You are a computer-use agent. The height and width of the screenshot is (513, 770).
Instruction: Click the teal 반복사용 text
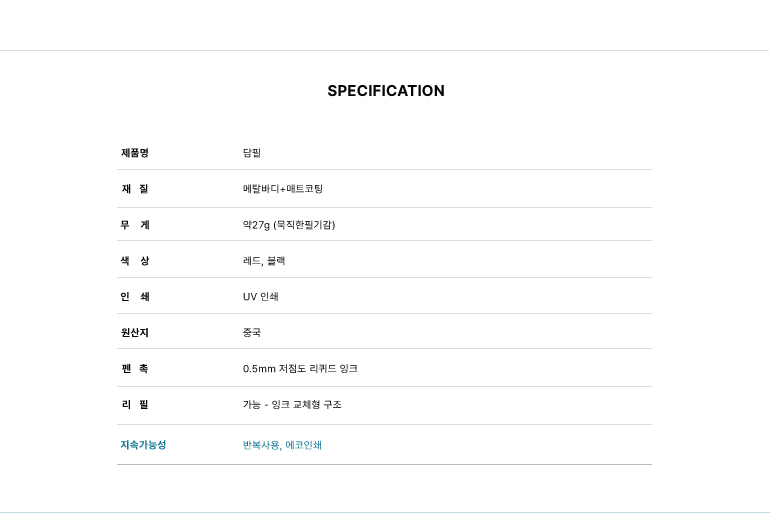pyautogui.click(x=260, y=445)
